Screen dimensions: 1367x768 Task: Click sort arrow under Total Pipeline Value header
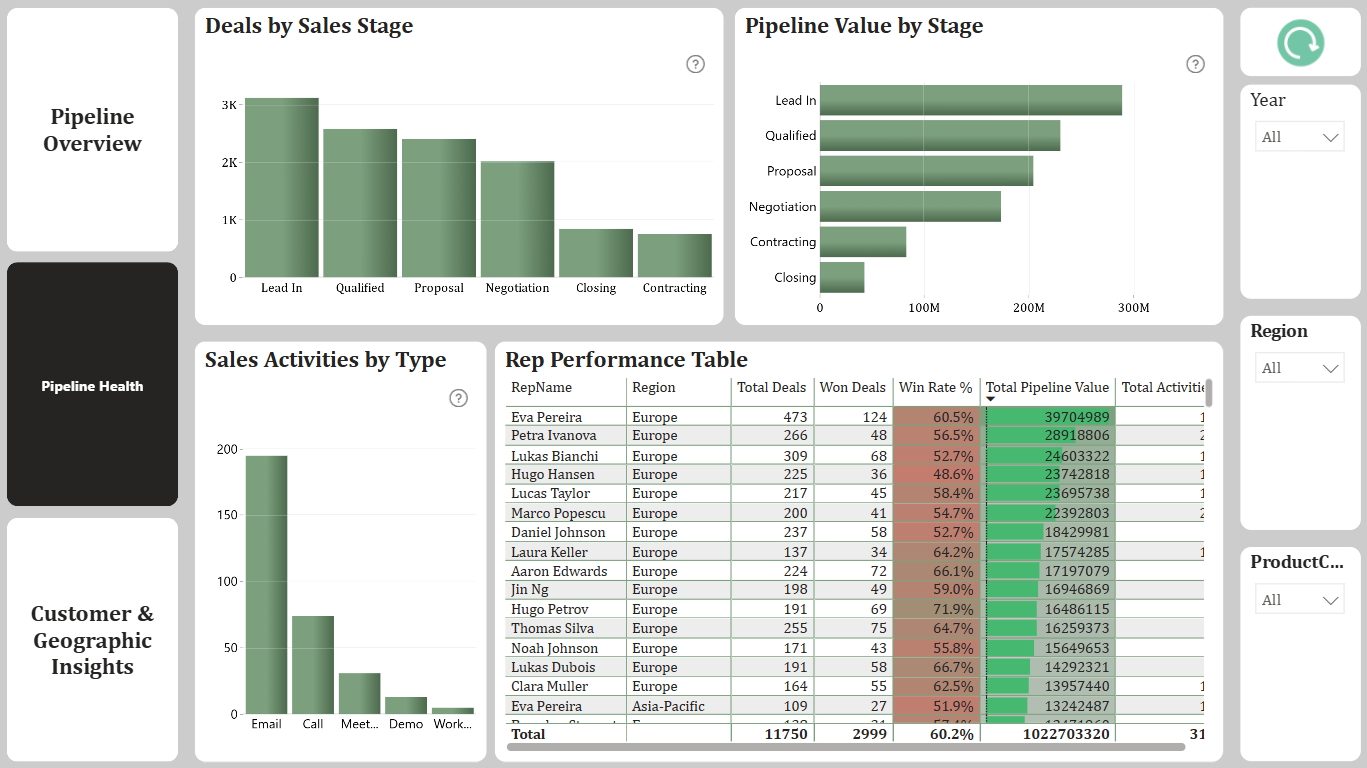pyautogui.click(x=991, y=400)
